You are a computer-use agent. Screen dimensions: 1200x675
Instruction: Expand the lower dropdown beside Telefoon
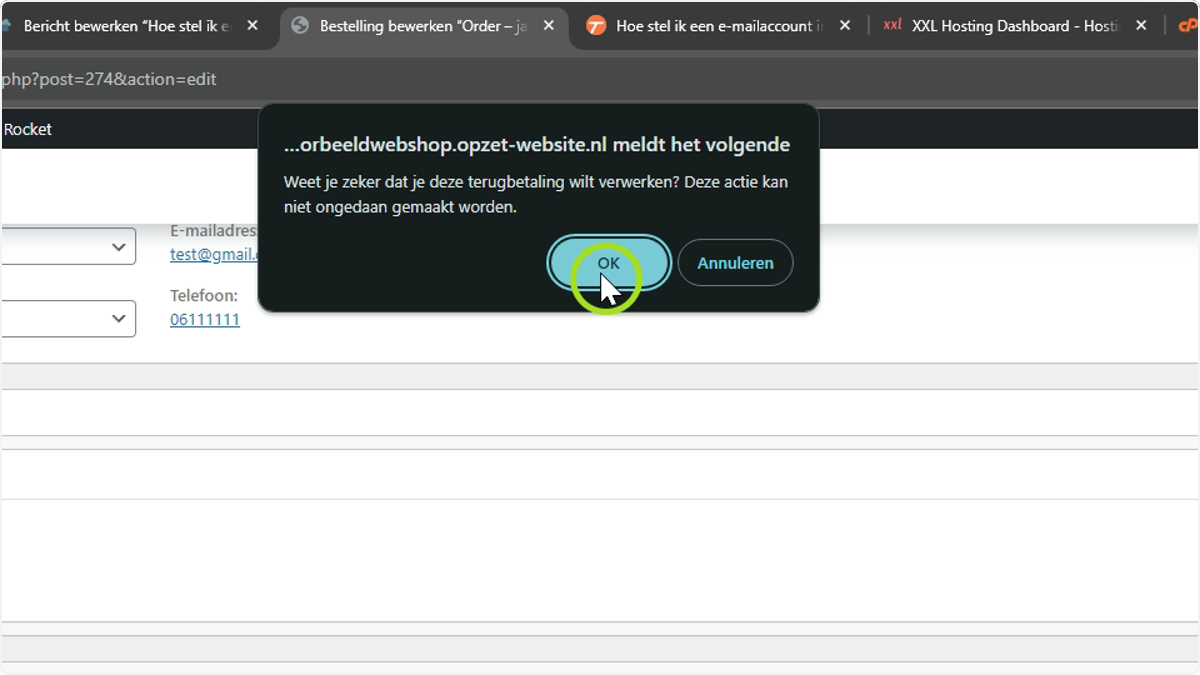coord(68,318)
